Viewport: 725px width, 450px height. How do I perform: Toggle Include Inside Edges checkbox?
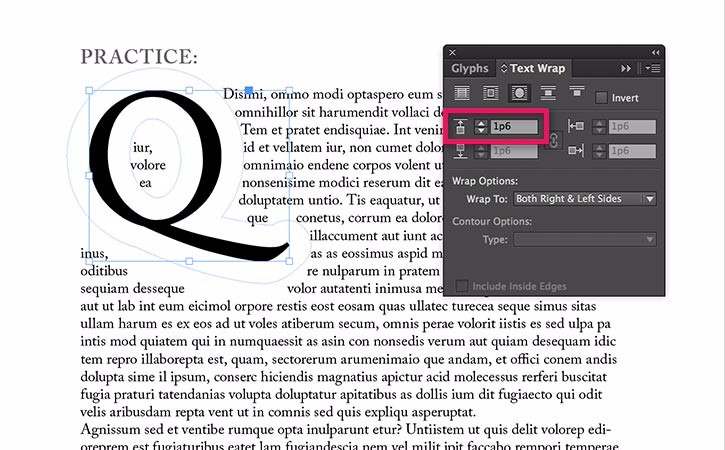coord(461,286)
